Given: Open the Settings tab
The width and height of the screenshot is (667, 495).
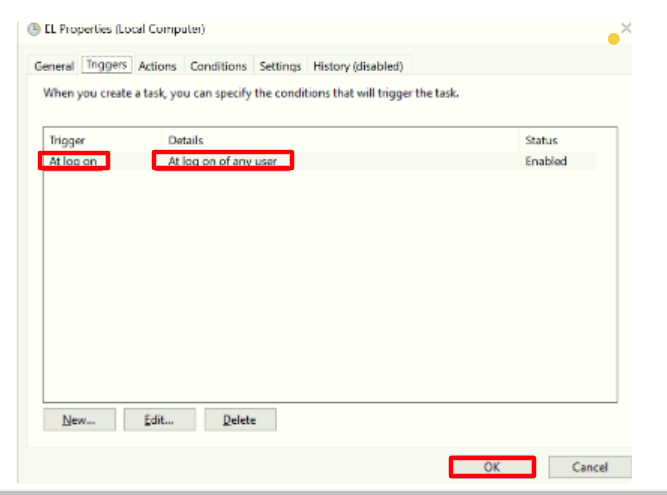Looking at the screenshot, I should pyautogui.click(x=280, y=66).
